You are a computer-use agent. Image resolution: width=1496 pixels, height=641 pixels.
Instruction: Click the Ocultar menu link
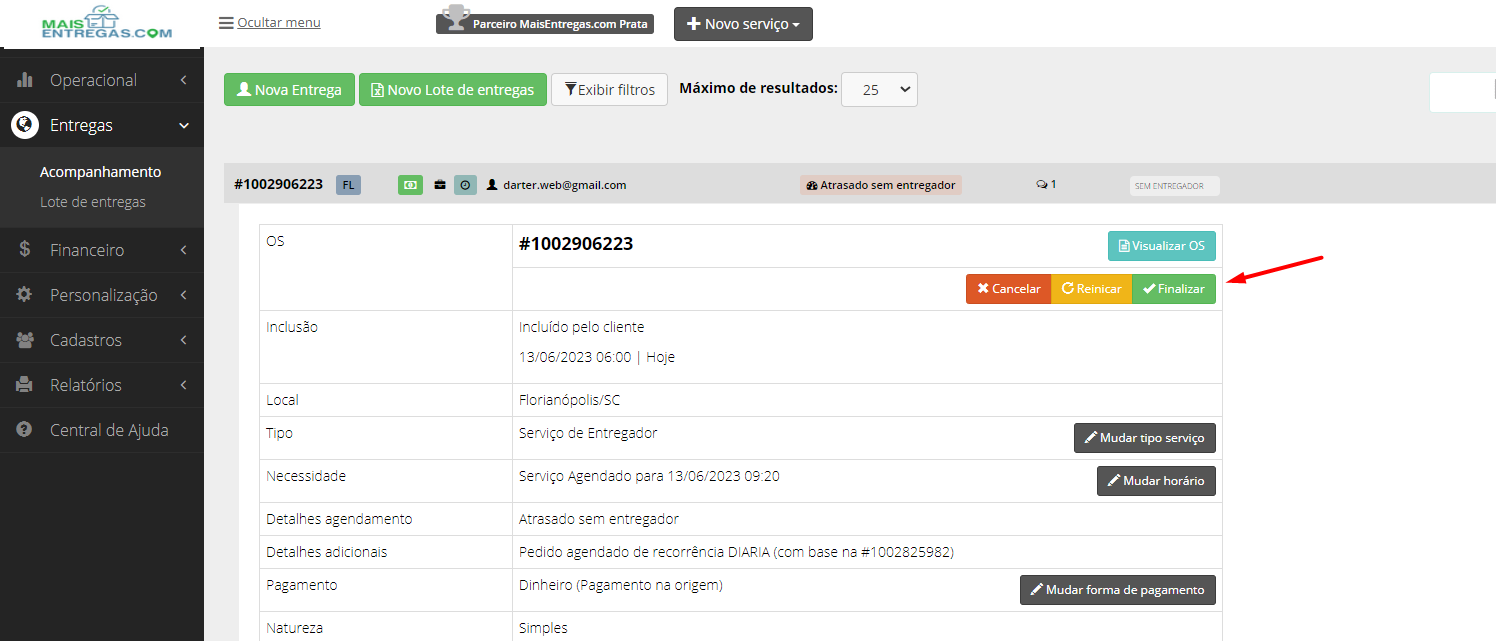pos(279,23)
